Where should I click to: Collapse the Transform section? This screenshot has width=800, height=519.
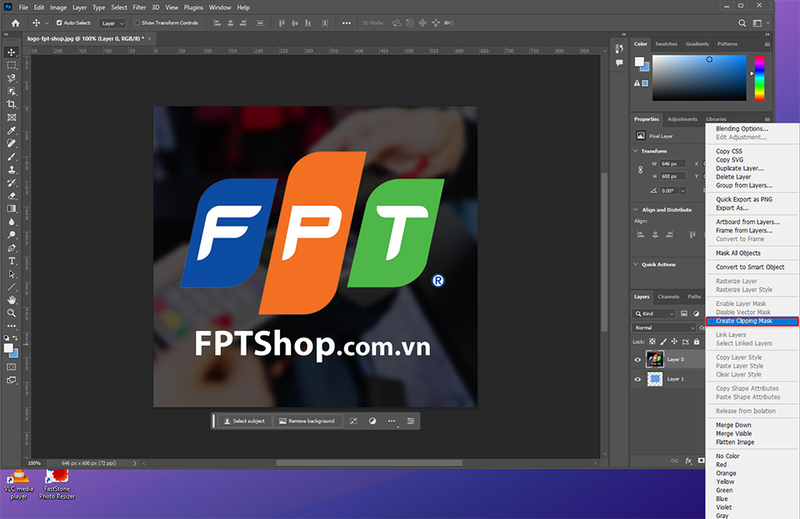point(636,151)
